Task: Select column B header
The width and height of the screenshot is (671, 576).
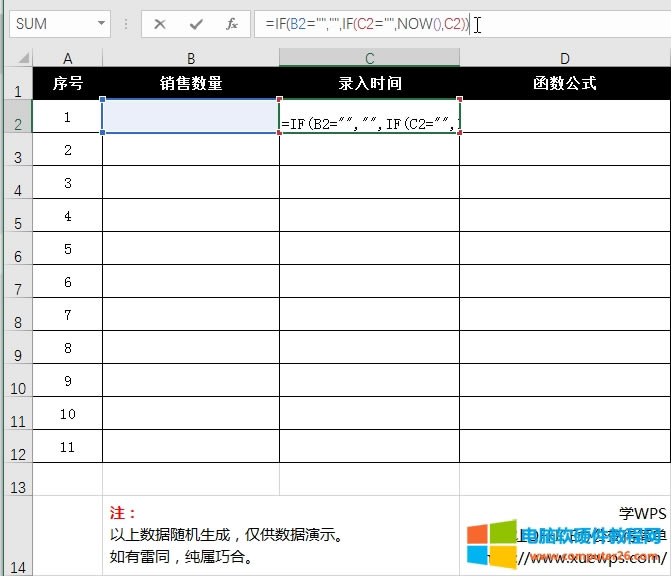Action: click(x=190, y=58)
